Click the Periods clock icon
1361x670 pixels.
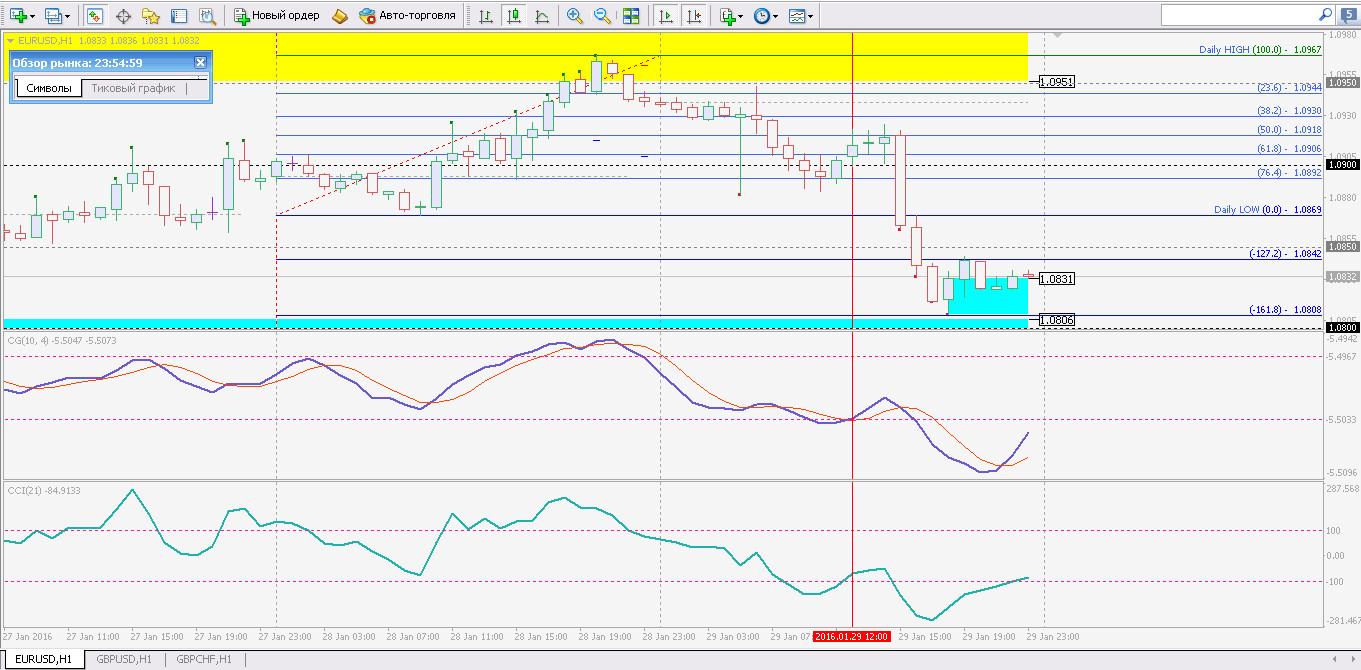point(761,16)
